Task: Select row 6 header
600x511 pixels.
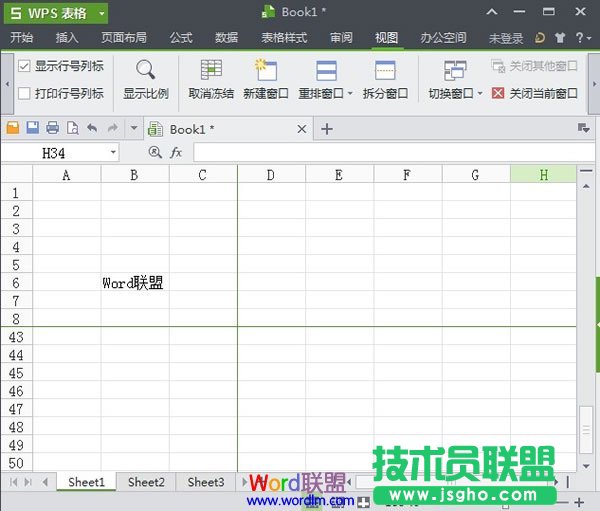Action: (x=16, y=282)
